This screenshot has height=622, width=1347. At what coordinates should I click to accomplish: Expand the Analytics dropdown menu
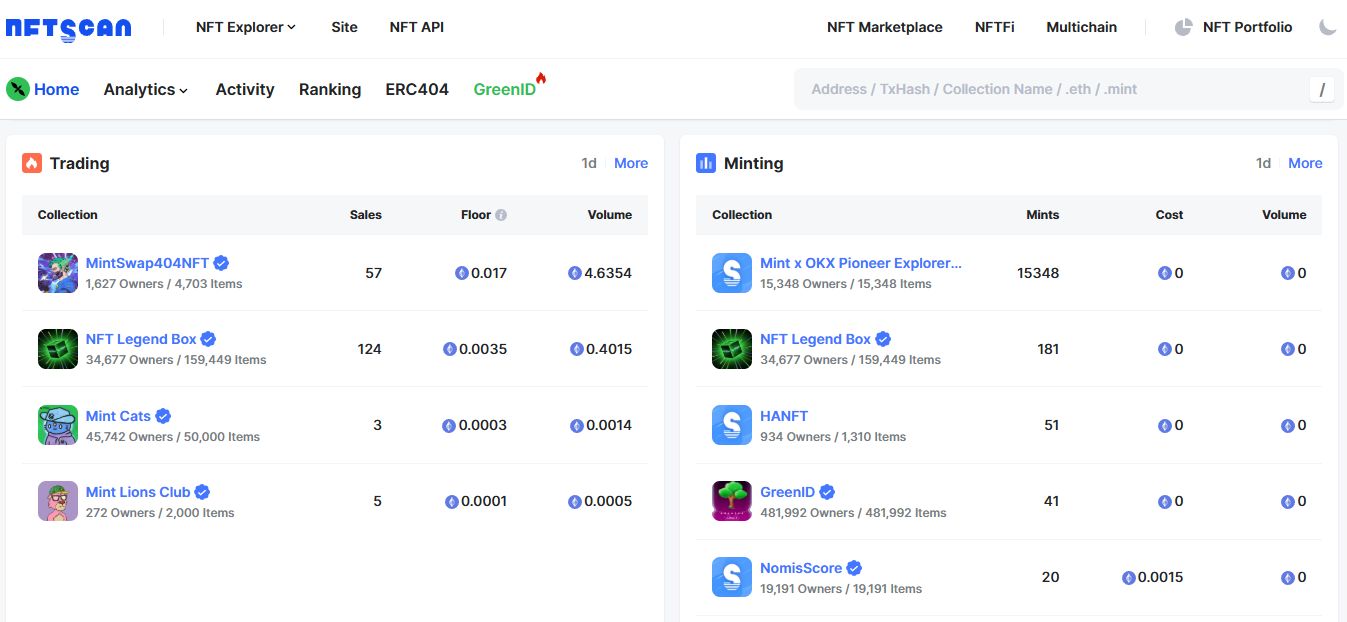146,89
